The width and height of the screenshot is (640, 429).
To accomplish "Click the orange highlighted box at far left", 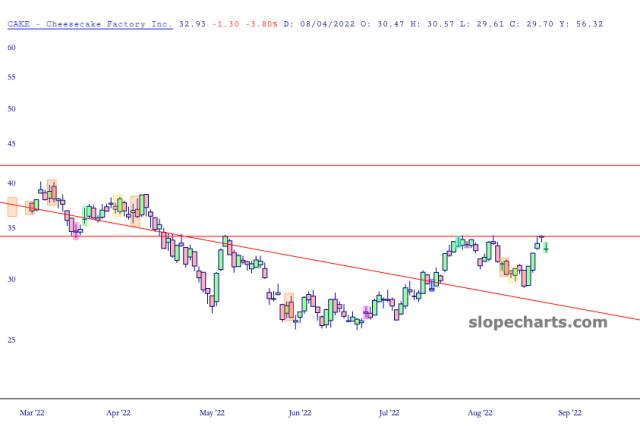I will pyautogui.click(x=12, y=207).
